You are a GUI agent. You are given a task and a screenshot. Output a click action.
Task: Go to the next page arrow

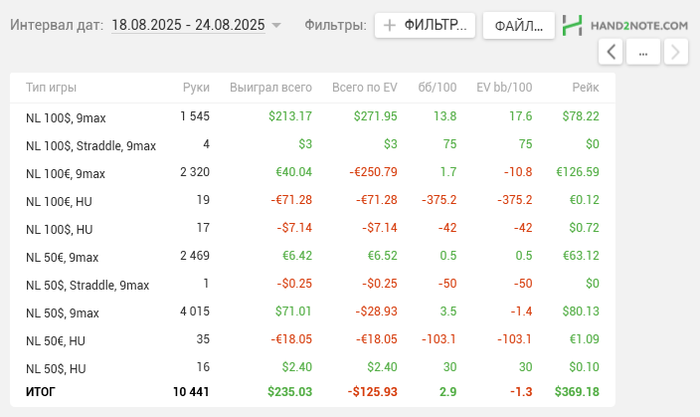(x=675, y=51)
